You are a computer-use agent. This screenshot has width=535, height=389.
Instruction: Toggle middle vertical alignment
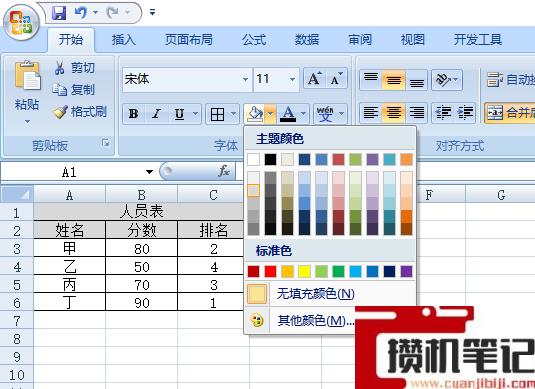pyautogui.click(x=393, y=80)
